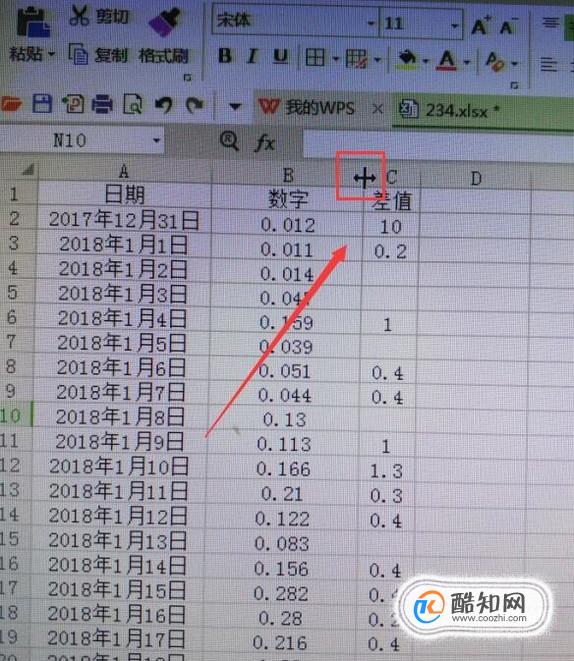Open the font name 宋体 dropdown
This screenshot has height=661, width=574.
(371, 23)
